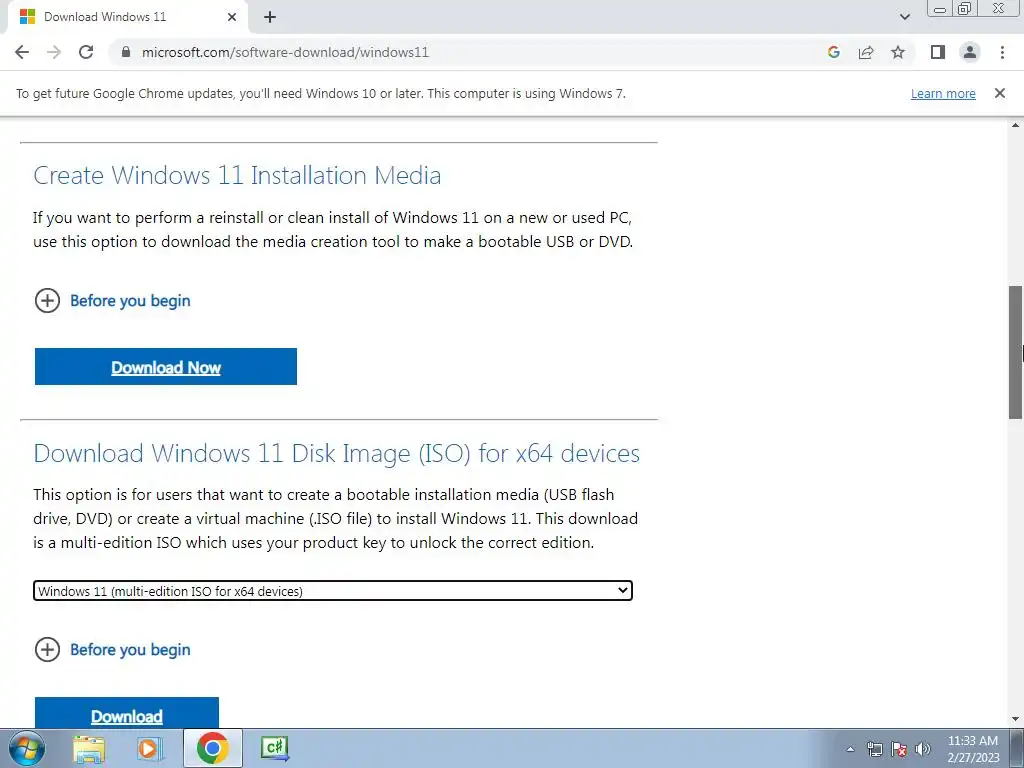Share this page from the address bar
The width and height of the screenshot is (1024, 768).
point(866,52)
